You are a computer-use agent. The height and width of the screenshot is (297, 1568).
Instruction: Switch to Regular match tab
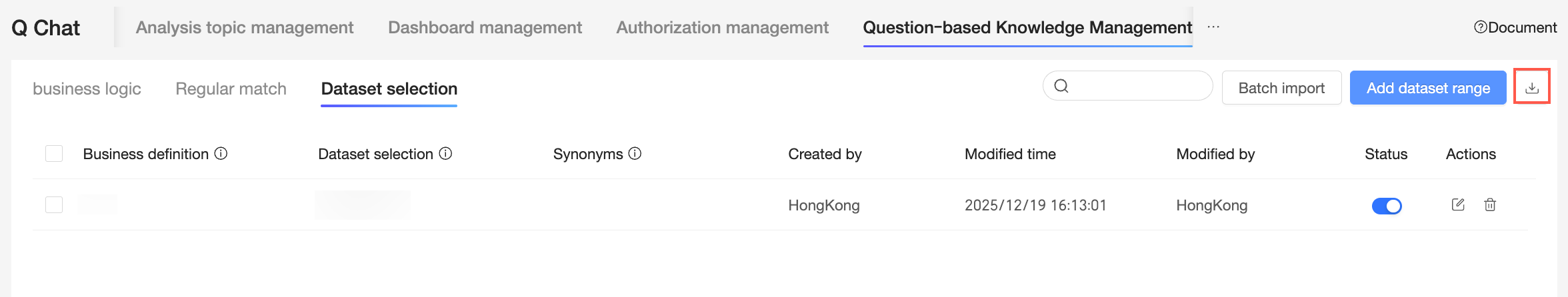pos(231,89)
